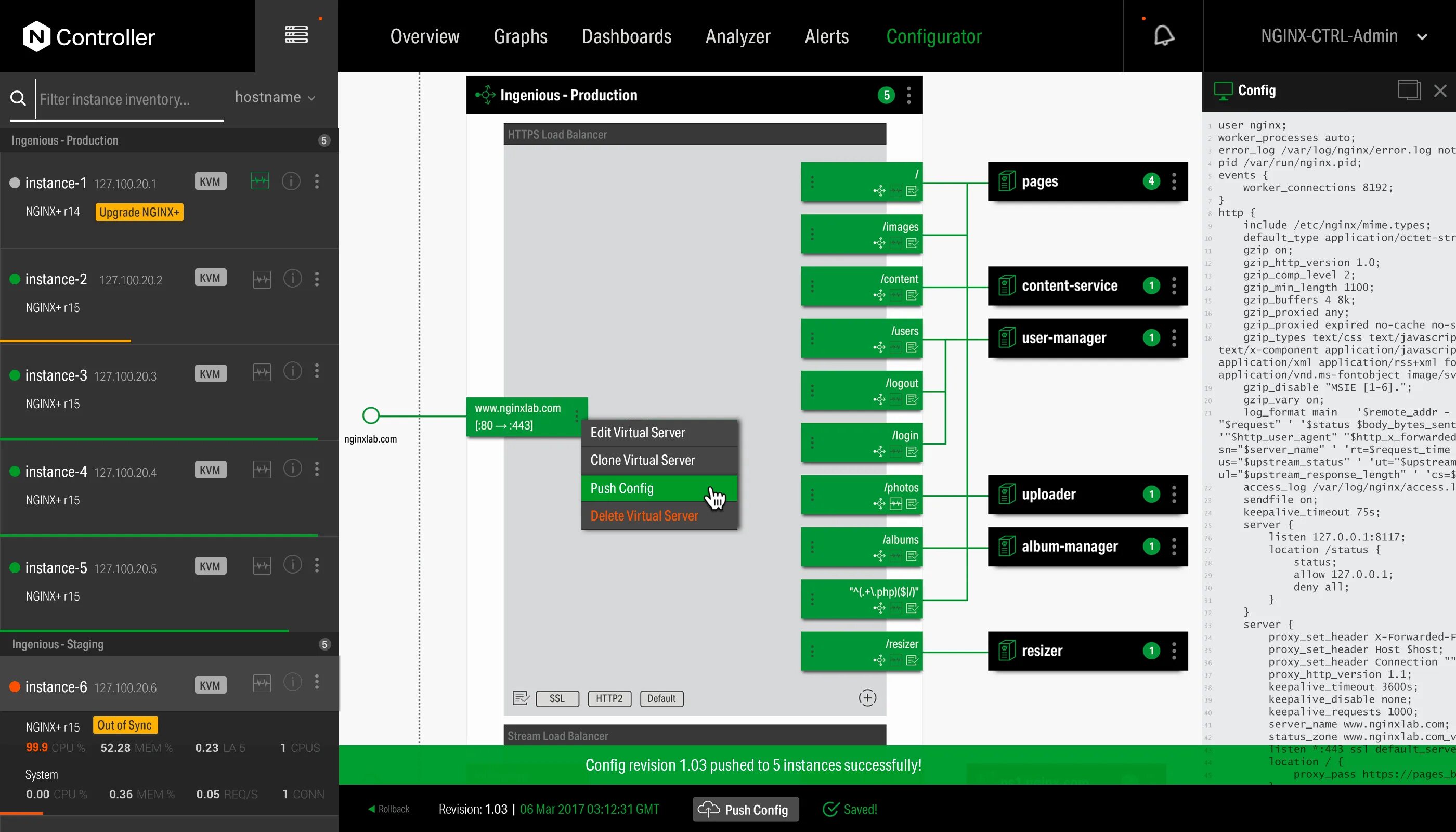Switch to the Analyzer tab
Image resolution: width=1456 pixels, height=832 pixels.
point(737,36)
